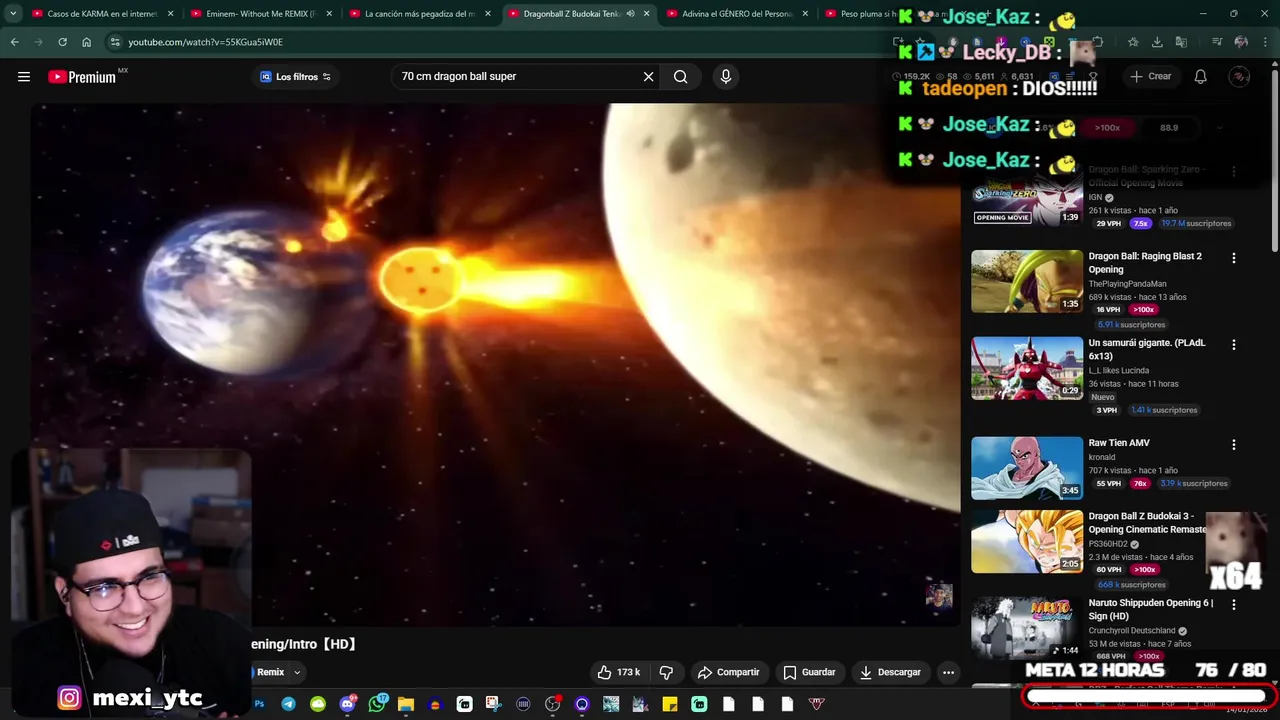Screen dimensions: 1280x720
Task: Open Naruto Shippuden Opening 6 Sing (HD) title
Action: [1150, 609]
